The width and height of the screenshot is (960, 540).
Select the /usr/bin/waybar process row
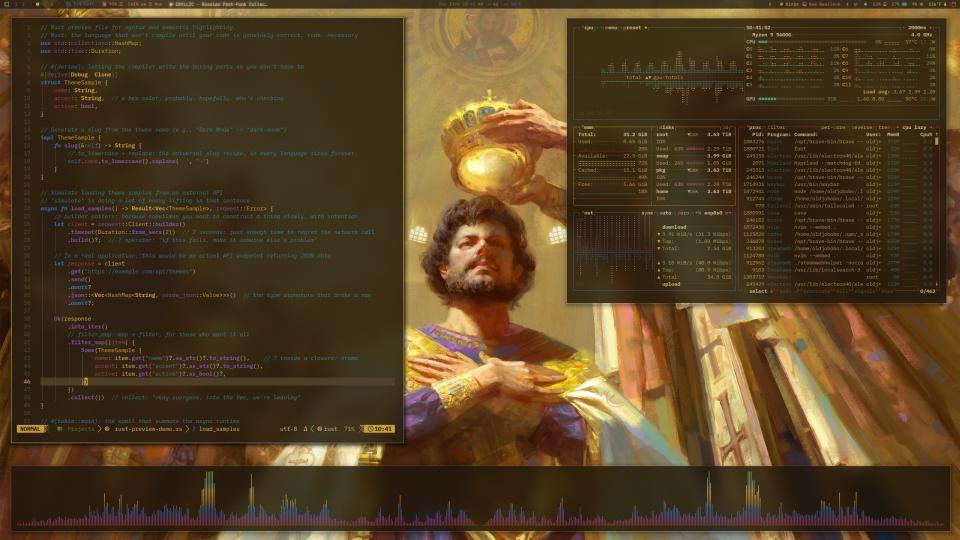tap(839, 184)
